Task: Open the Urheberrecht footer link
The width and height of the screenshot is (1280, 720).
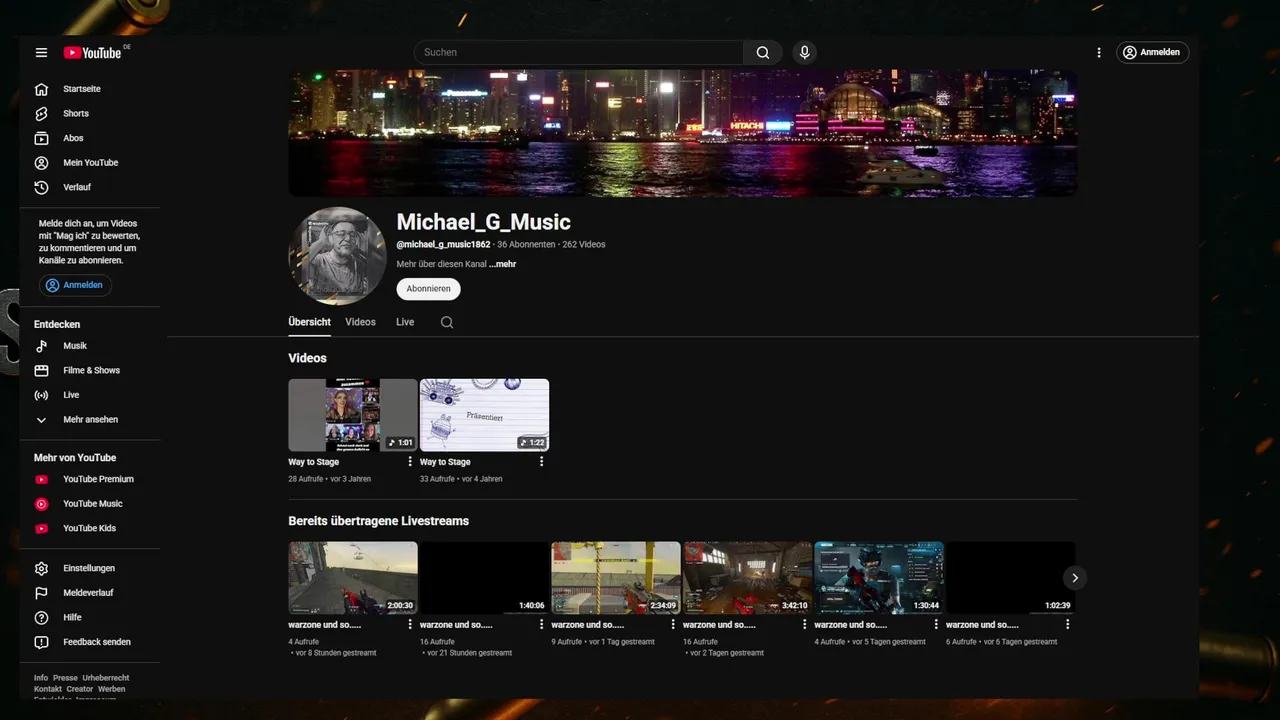Action: point(106,678)
